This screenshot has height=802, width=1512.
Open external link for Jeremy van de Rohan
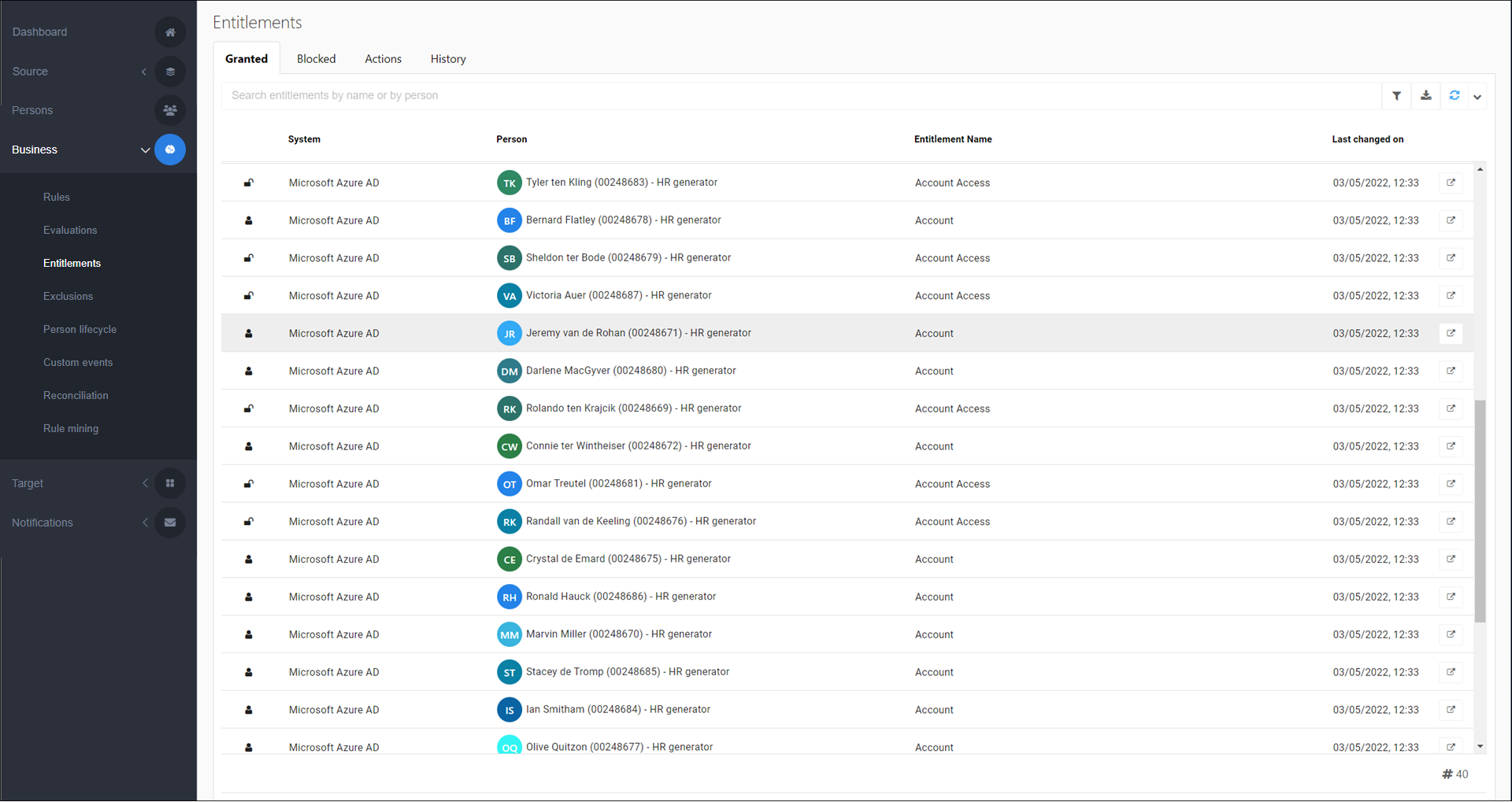(1451, 334)
